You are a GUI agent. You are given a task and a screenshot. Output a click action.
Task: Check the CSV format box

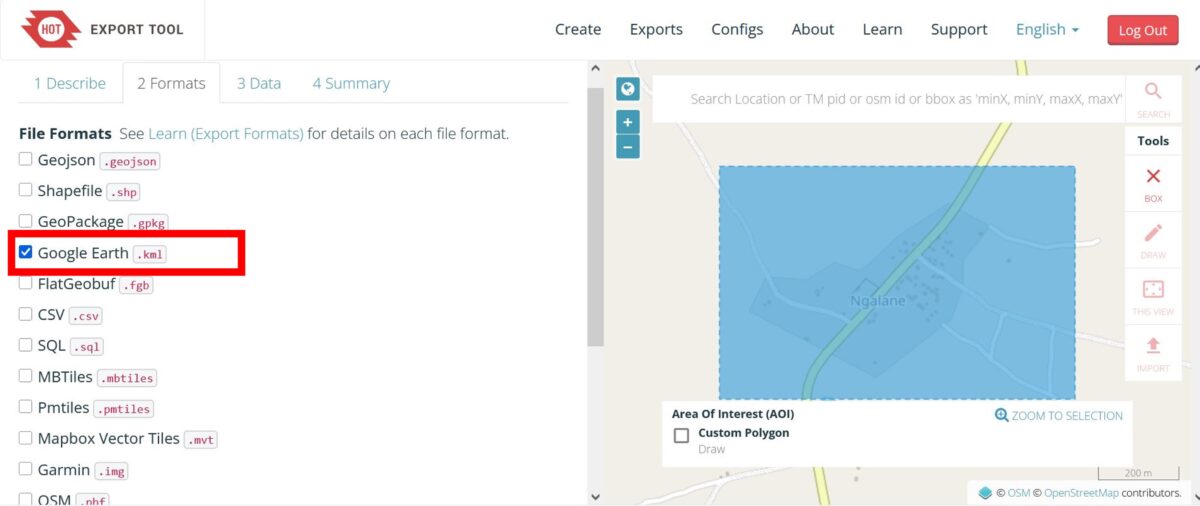click(26, 314)
